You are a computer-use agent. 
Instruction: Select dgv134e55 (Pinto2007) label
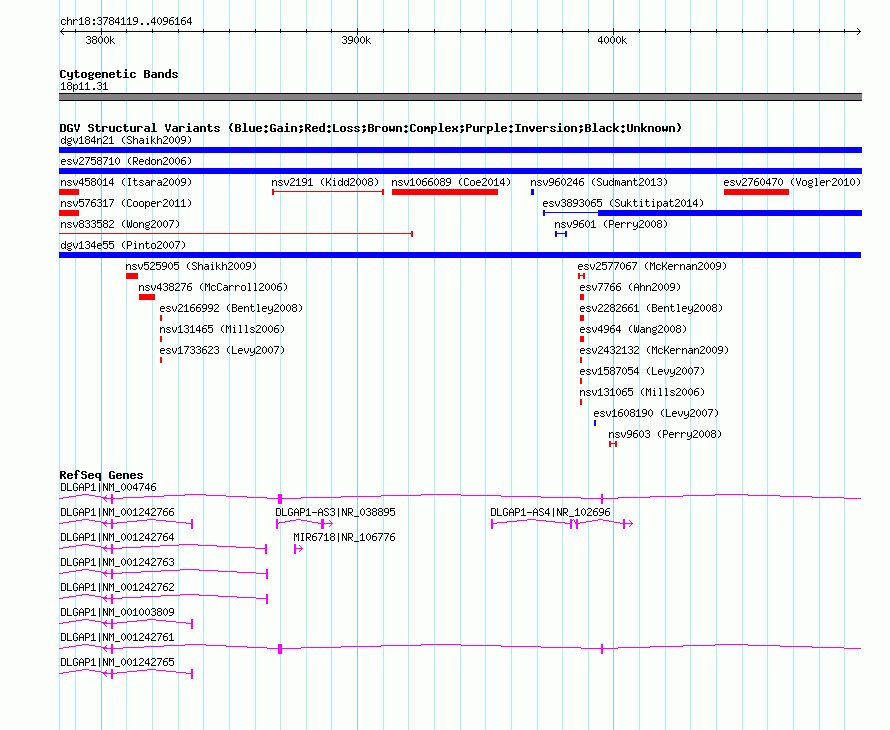pyautogui.click(x=123, y=245)
